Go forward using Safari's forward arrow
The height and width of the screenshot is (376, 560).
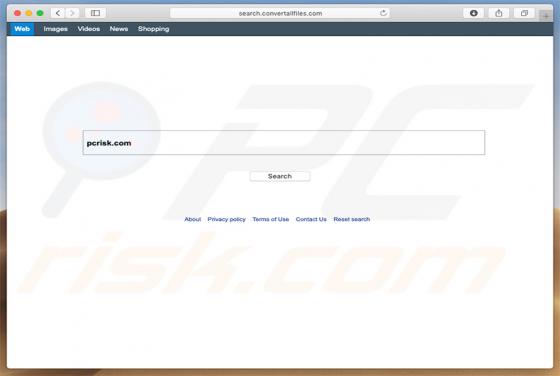pos(72,13)
